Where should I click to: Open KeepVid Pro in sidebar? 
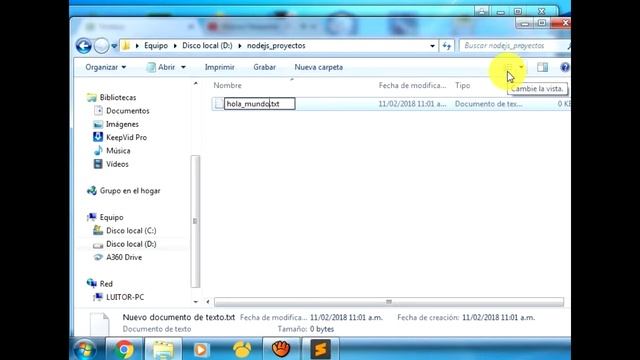[x=127, y=138]
